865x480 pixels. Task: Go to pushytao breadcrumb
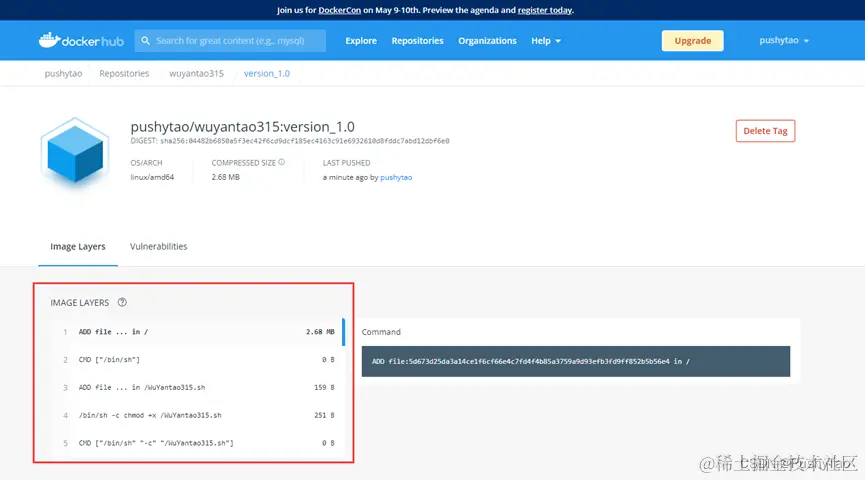pos(63,73)
